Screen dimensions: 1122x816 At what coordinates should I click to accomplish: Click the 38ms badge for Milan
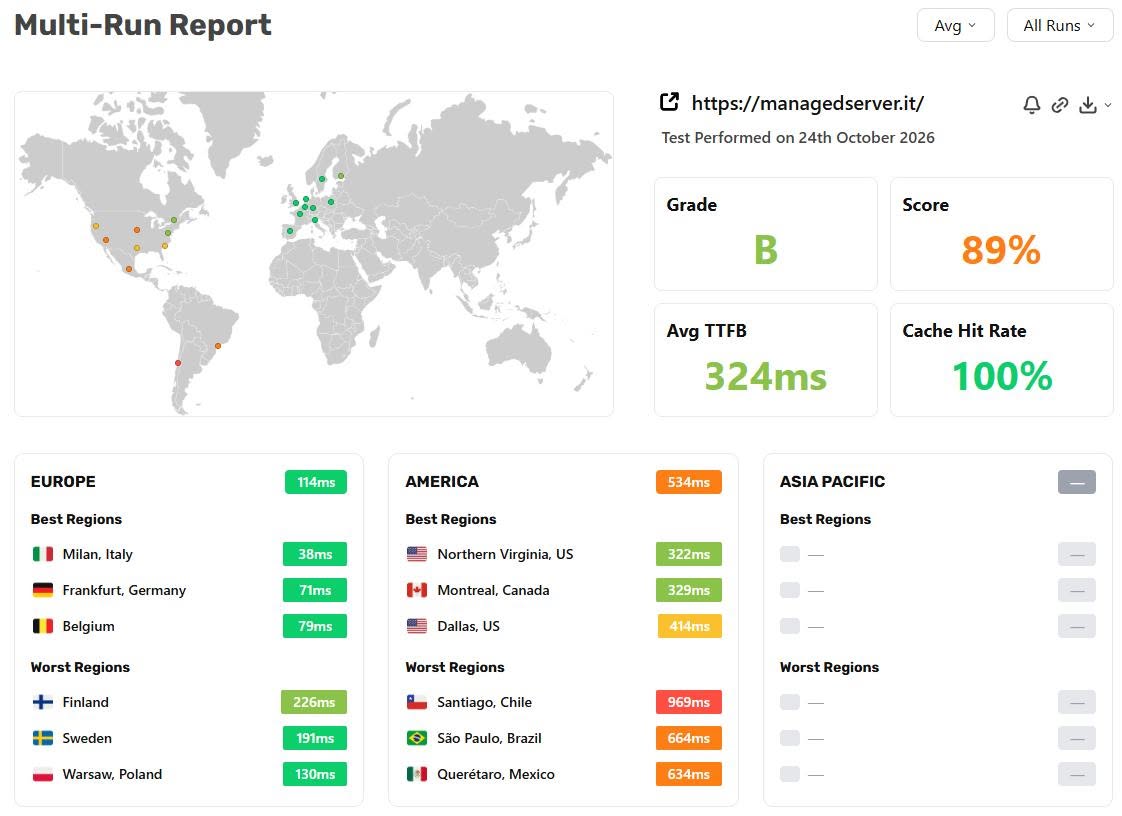(315, 554)
